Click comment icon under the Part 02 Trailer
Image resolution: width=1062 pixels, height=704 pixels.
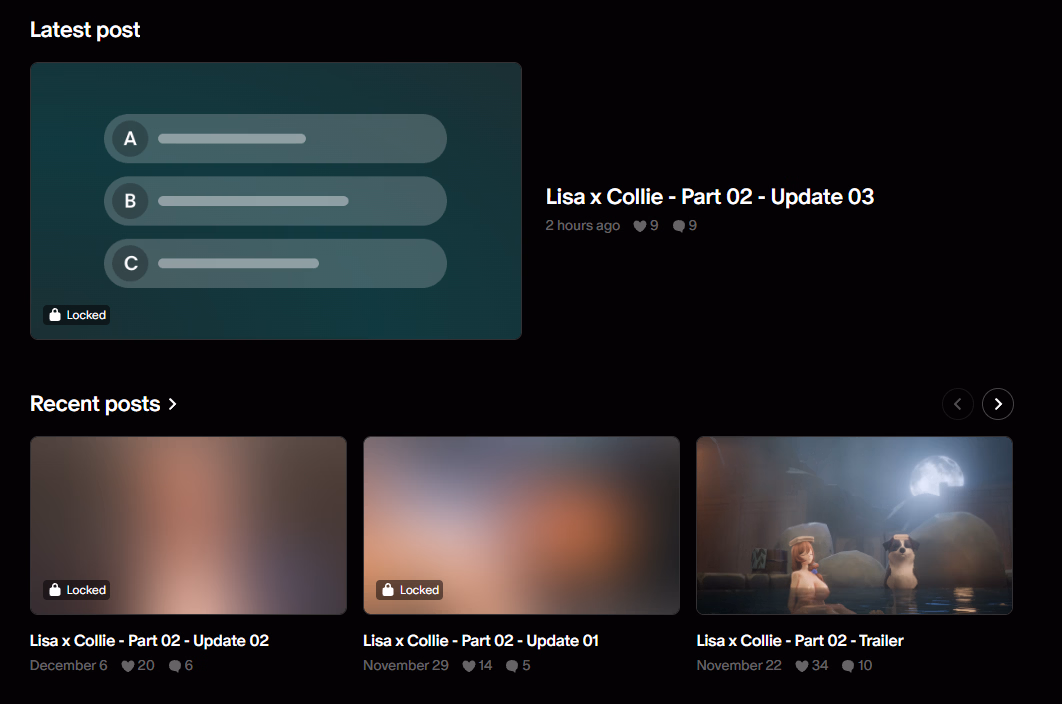[x=848, y=666]
